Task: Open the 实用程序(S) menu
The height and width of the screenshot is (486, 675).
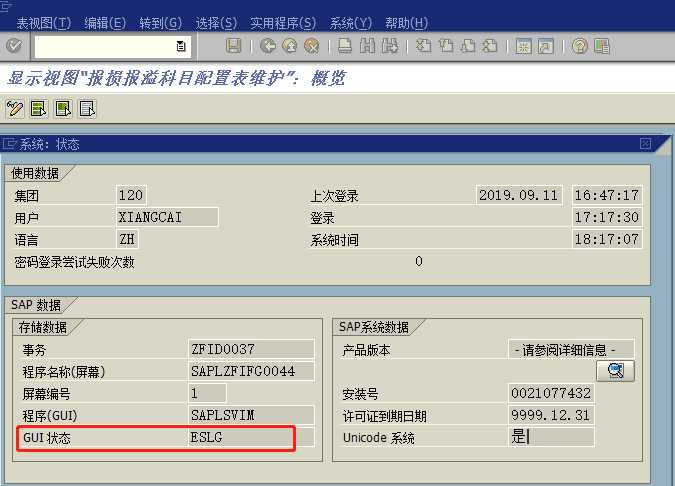Action: [x=283, y=23]
